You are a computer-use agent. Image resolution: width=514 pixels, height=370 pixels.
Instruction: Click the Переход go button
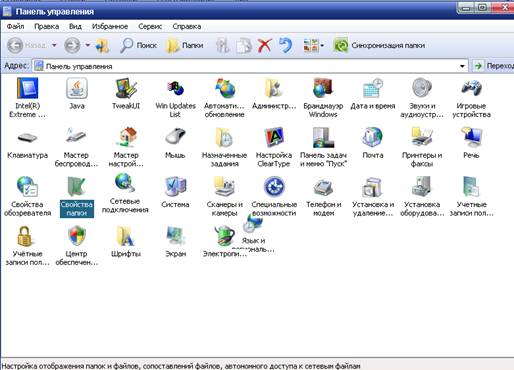(x=494, y=66)
